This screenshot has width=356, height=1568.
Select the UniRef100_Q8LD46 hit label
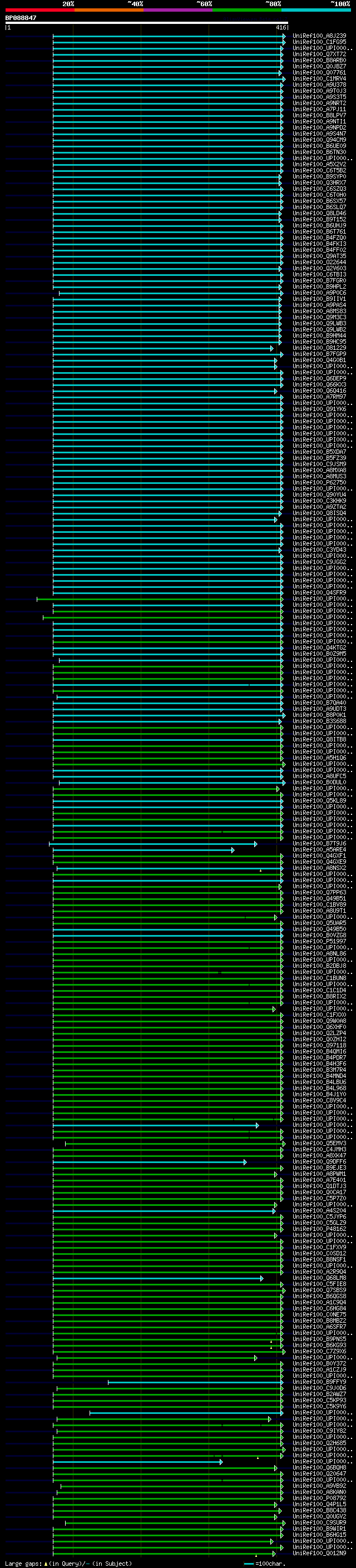[319, 213]
